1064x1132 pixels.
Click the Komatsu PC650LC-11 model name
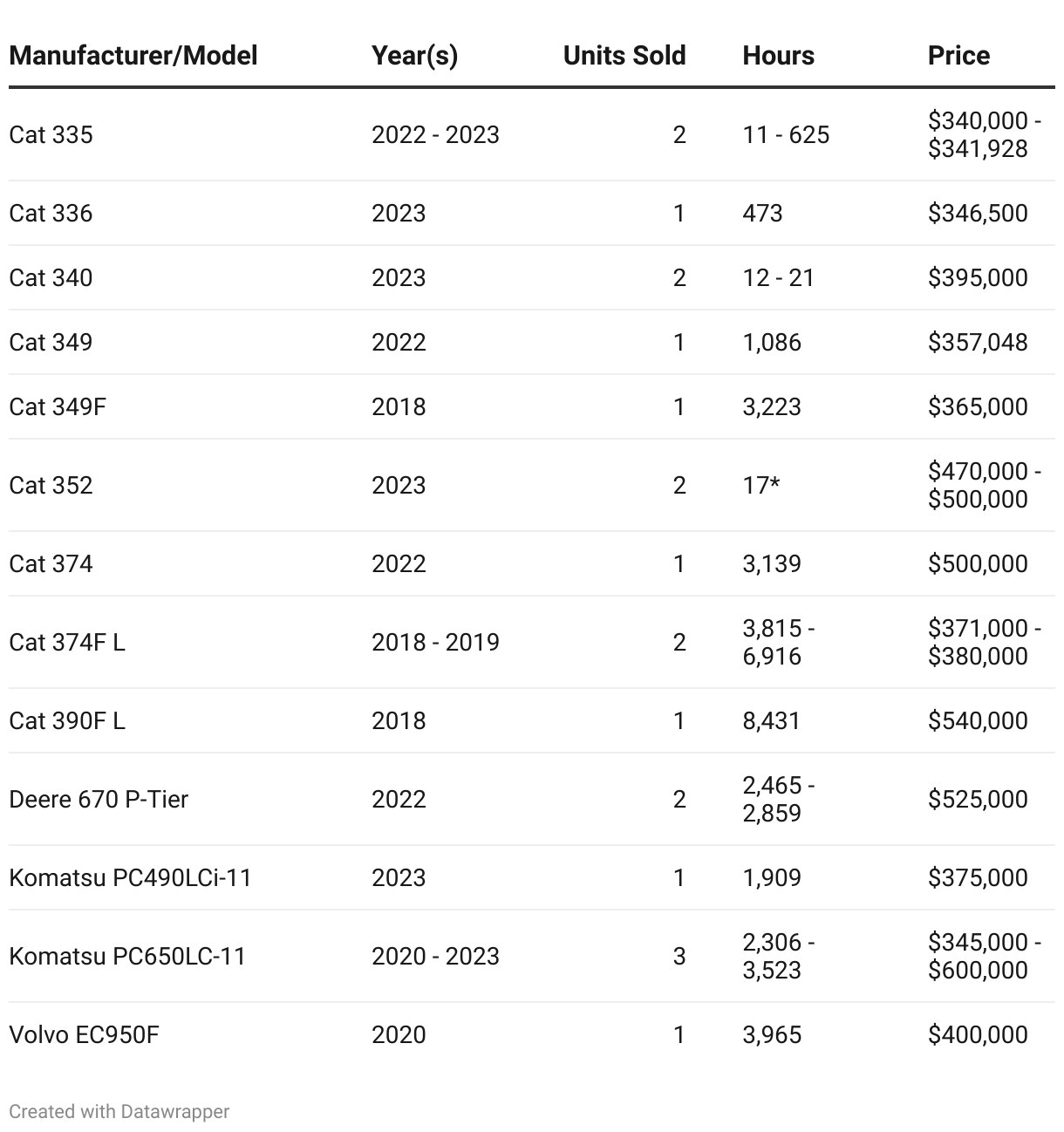(127, 956)
